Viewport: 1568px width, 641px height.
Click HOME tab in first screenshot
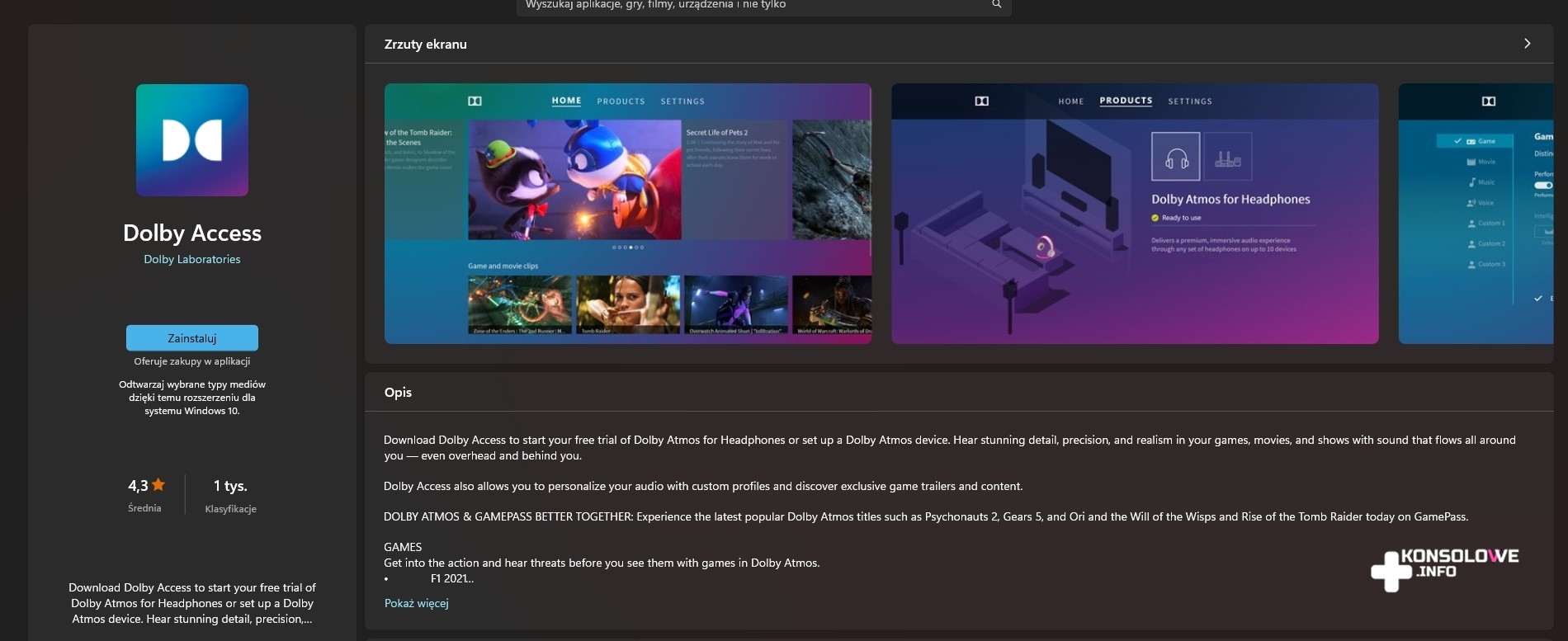pos(566,101)
